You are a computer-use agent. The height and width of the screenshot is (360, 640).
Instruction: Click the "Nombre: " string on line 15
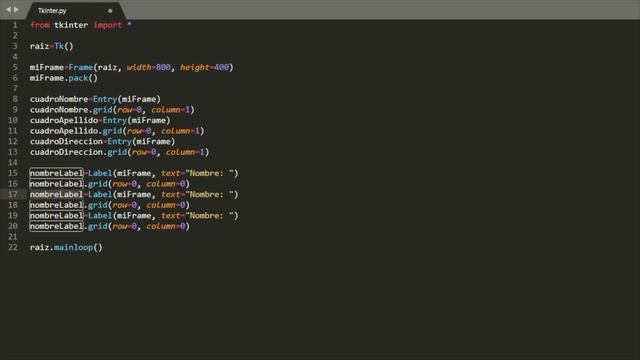coord(209,173)
